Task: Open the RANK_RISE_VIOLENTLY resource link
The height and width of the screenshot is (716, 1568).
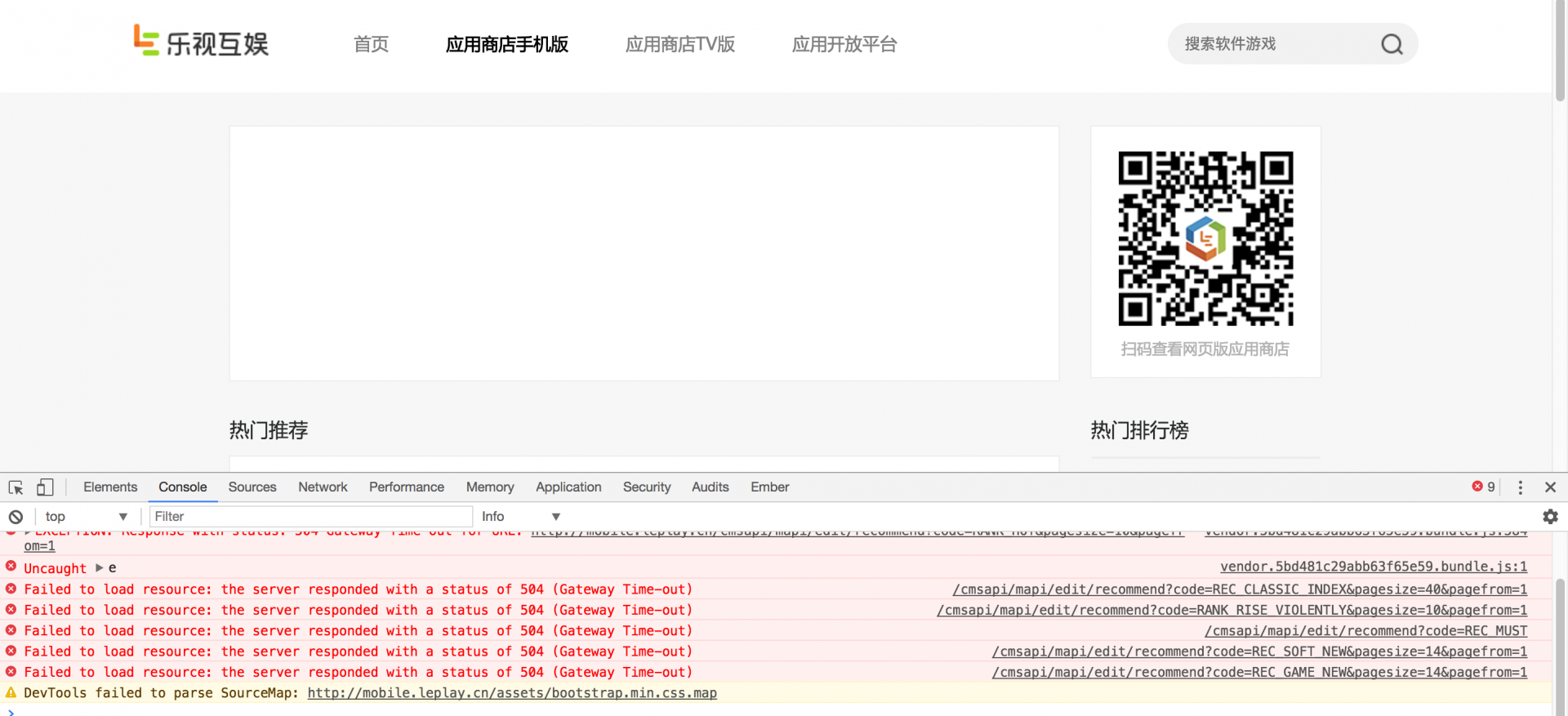Action: point(1232,610)
